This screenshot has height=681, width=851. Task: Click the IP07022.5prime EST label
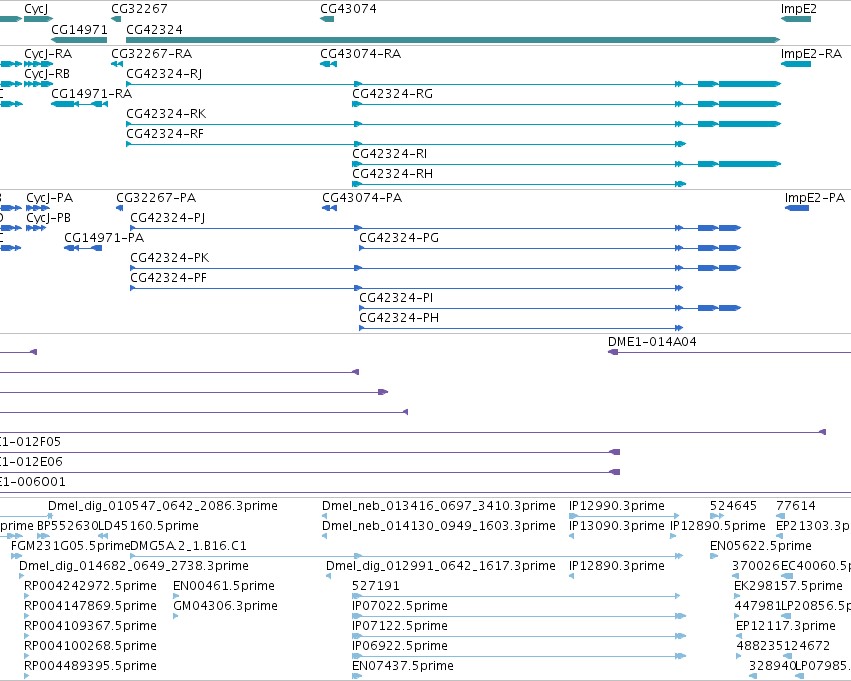[400, 606]
